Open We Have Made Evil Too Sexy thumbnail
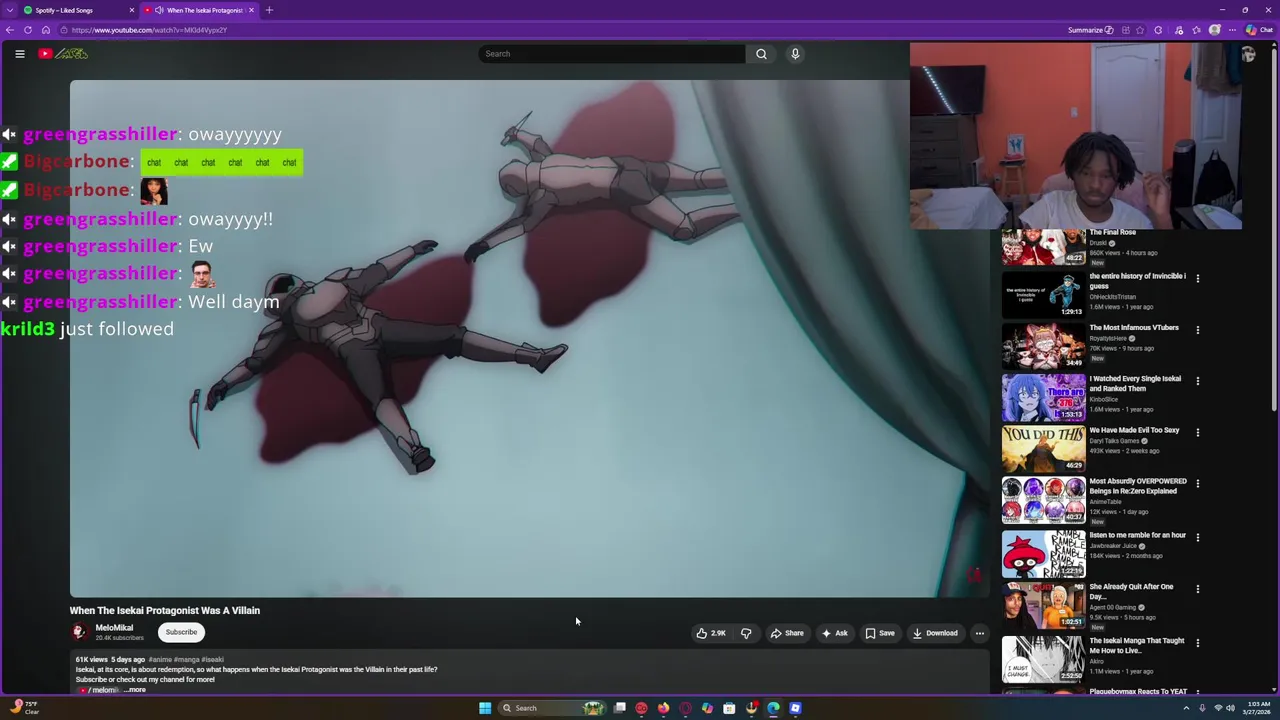Viewport: 1280px width, 720px height. 1043,449
